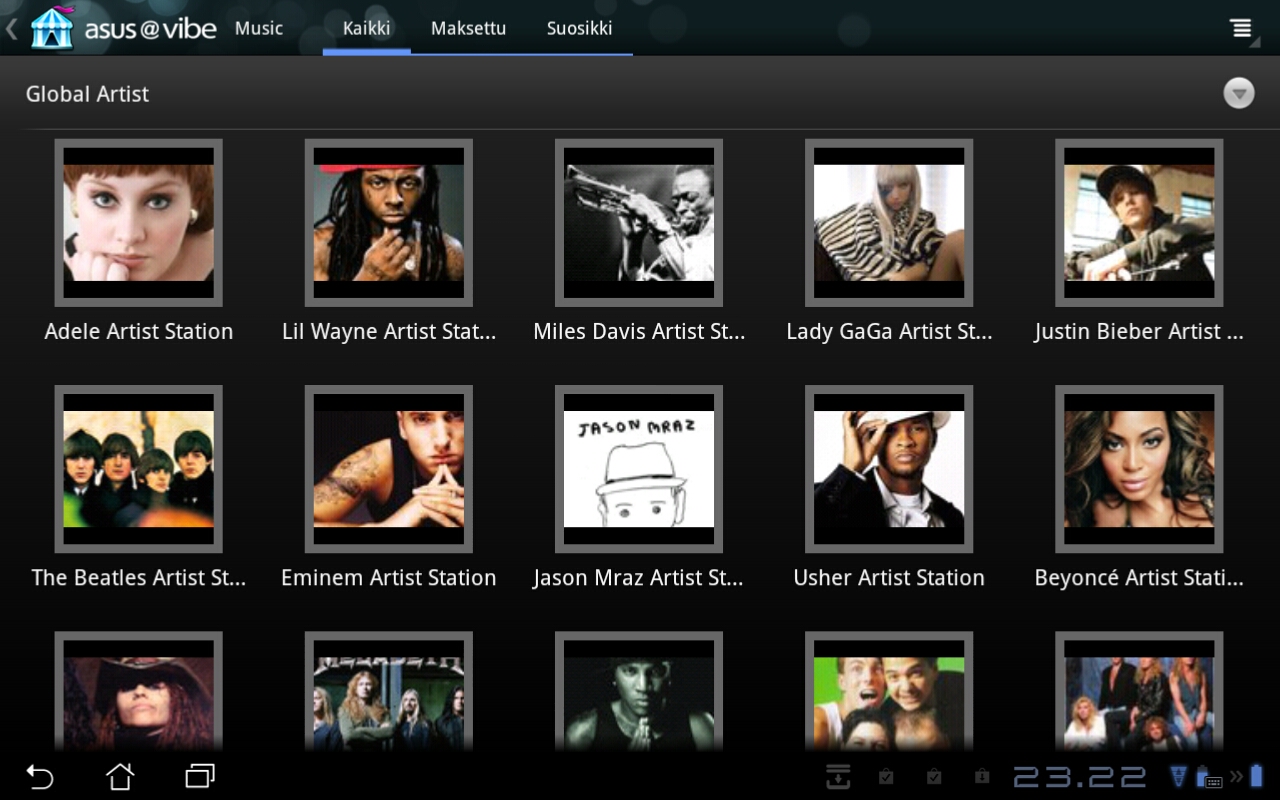Open the Eminem artist thumbnail
1280x800 pixels.
point(389,469)
